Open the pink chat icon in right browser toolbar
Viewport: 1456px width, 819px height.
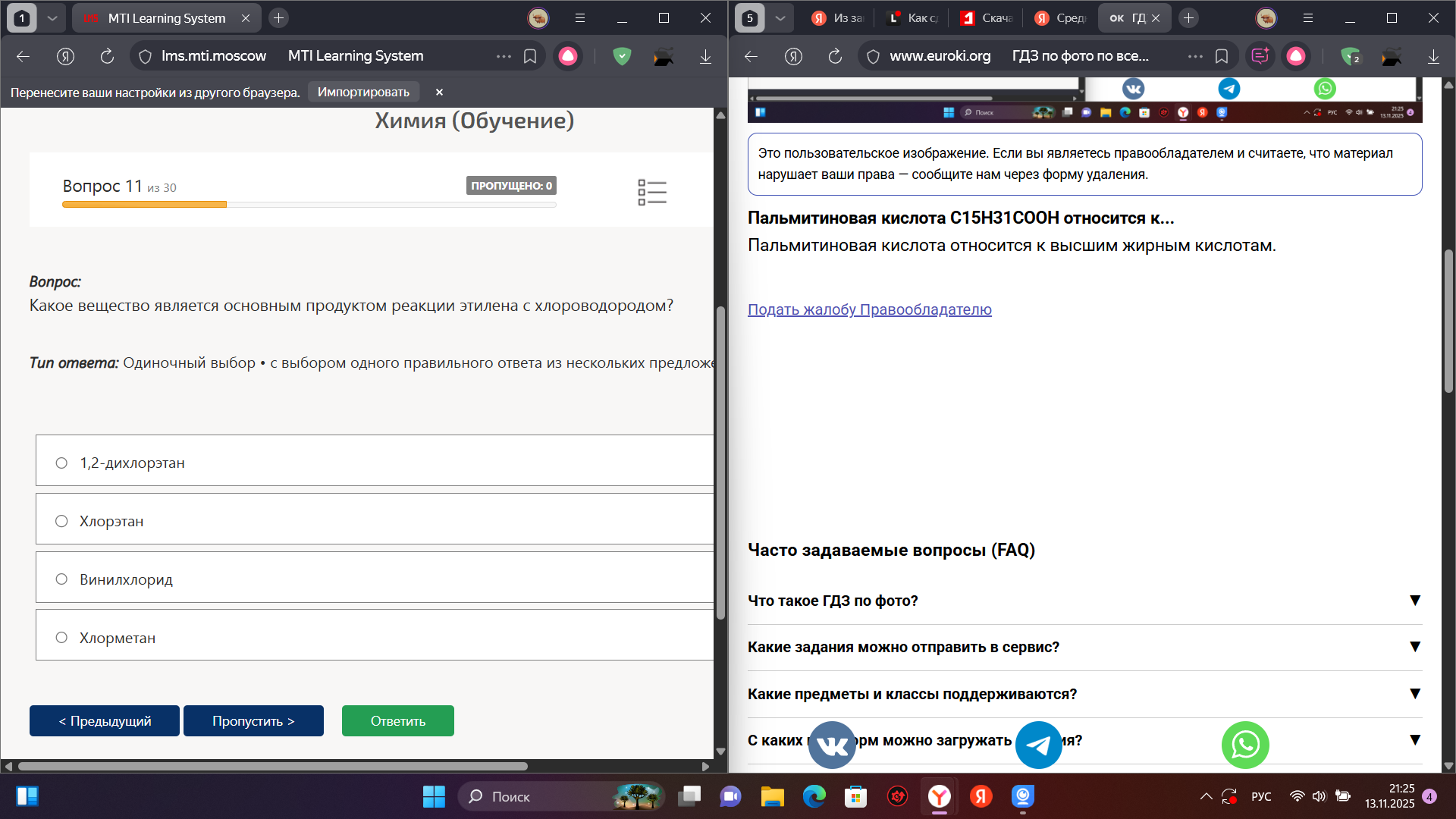pyautogui.click(x=1260, y=56)
